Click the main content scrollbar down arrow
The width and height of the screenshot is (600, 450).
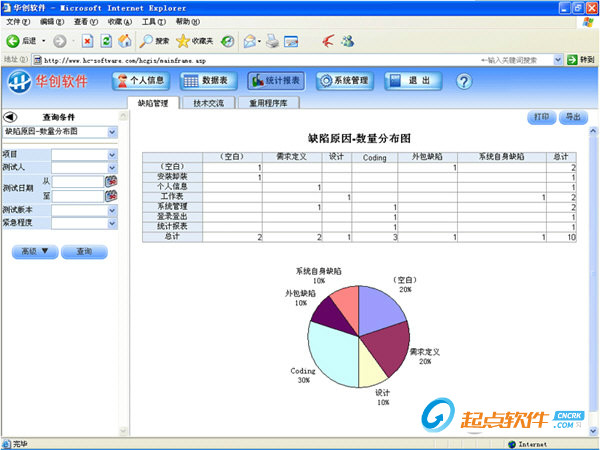pos(593,431)
